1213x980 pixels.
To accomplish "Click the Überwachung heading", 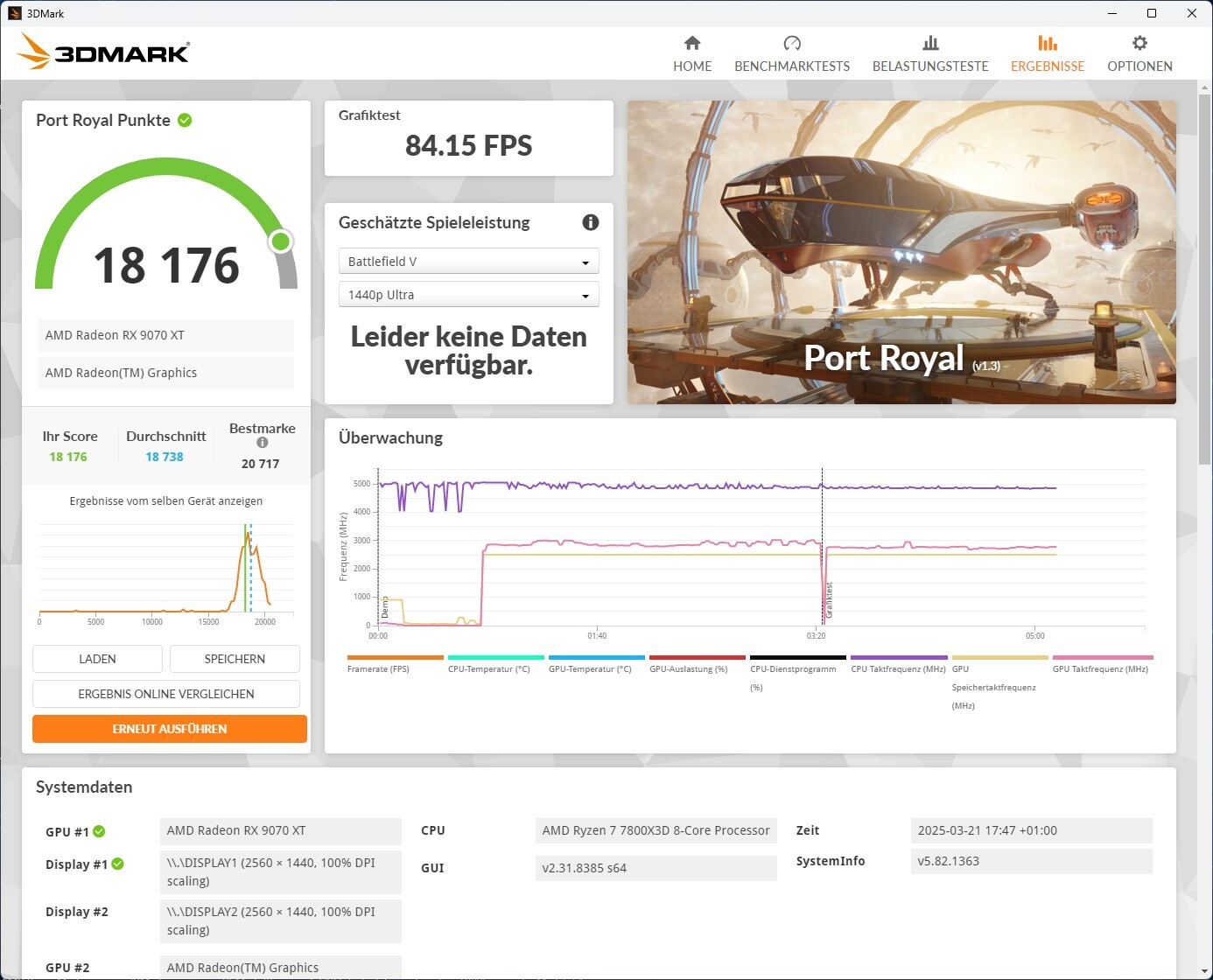I will click(x=391, y=438).
